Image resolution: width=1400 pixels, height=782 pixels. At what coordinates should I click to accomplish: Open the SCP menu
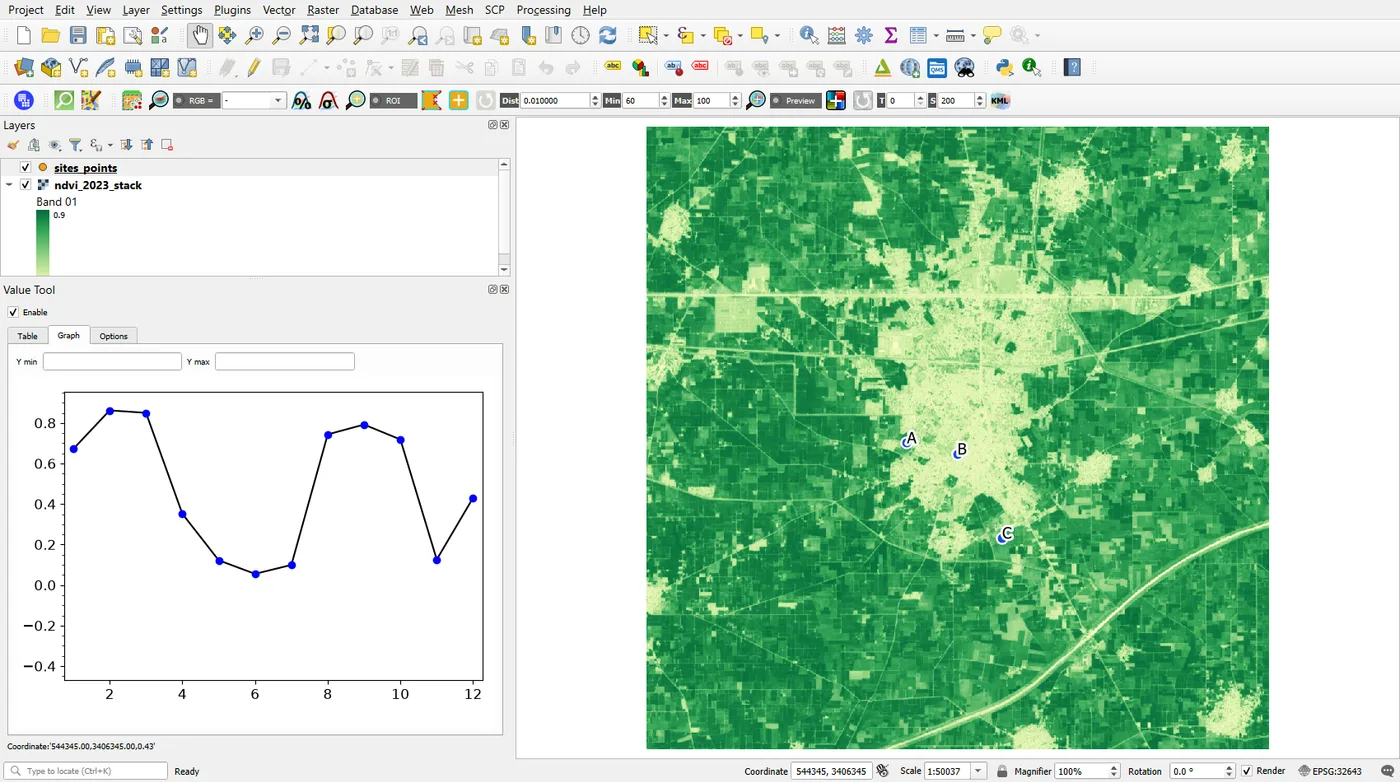point(494,10)
